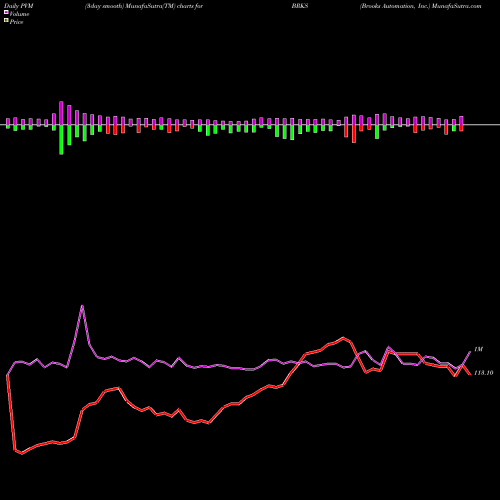
Task: Click the '113.10' price end label
Action: 483,373
